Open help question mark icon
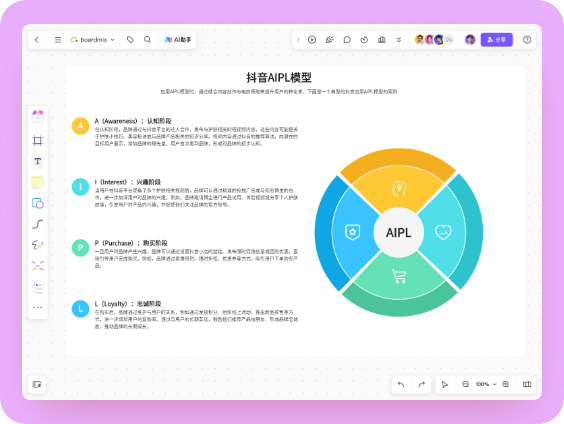This screenshot has width=564, height=424. click(527, 40)
